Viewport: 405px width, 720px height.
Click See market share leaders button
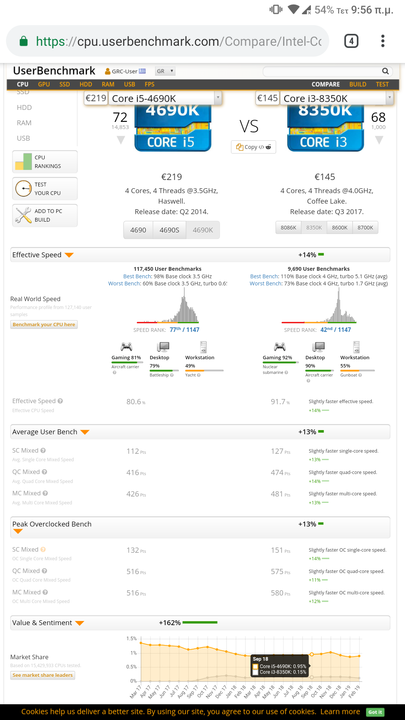(x=42, y=675)
